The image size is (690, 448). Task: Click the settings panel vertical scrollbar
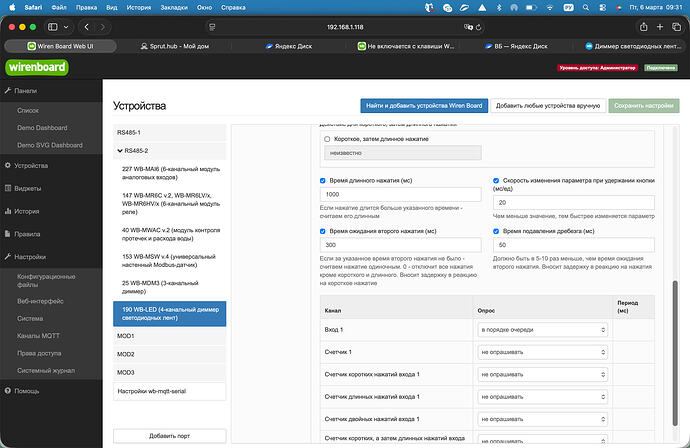(x=675, y=353)
